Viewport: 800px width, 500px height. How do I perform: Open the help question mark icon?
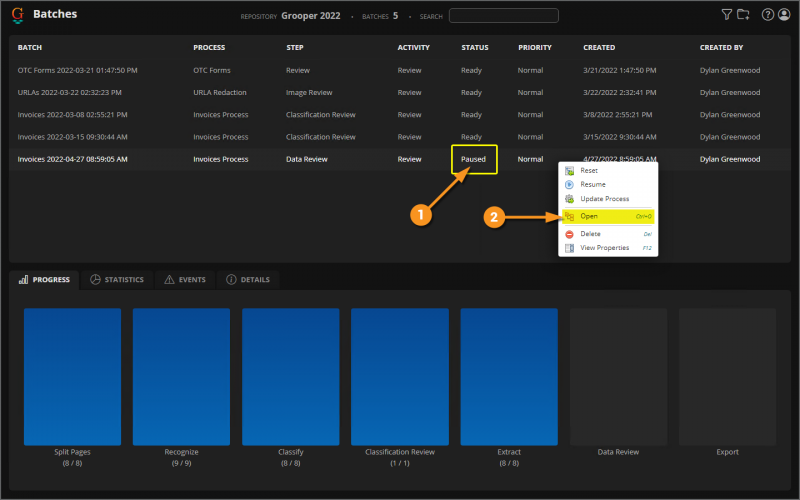[768, 15]
